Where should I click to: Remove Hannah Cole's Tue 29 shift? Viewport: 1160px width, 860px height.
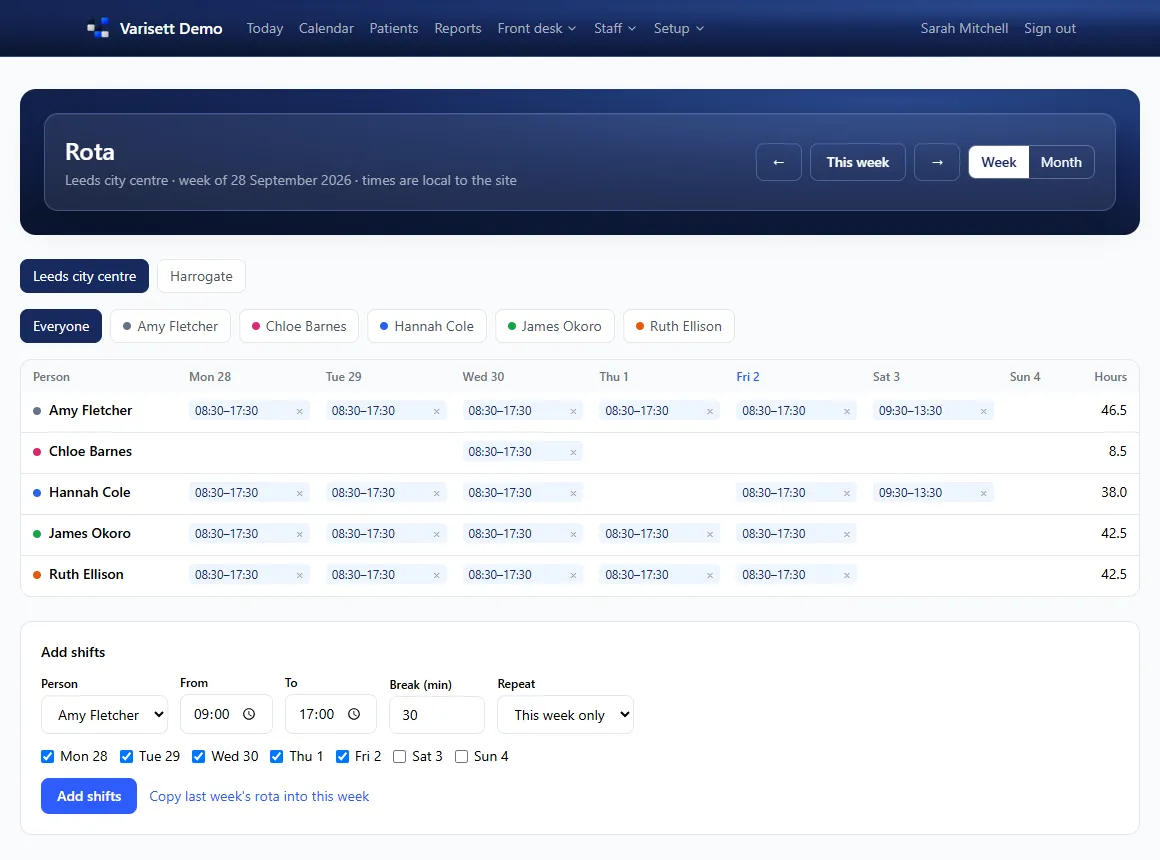[x=436, y=494]
